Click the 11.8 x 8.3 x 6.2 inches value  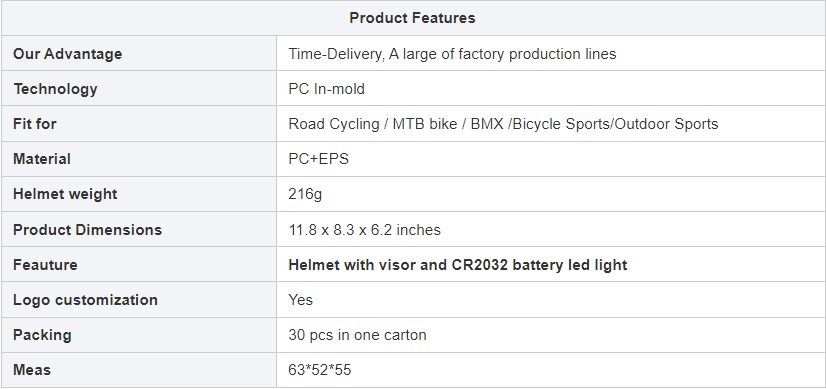pyautogui.click(x=365, y=230)
